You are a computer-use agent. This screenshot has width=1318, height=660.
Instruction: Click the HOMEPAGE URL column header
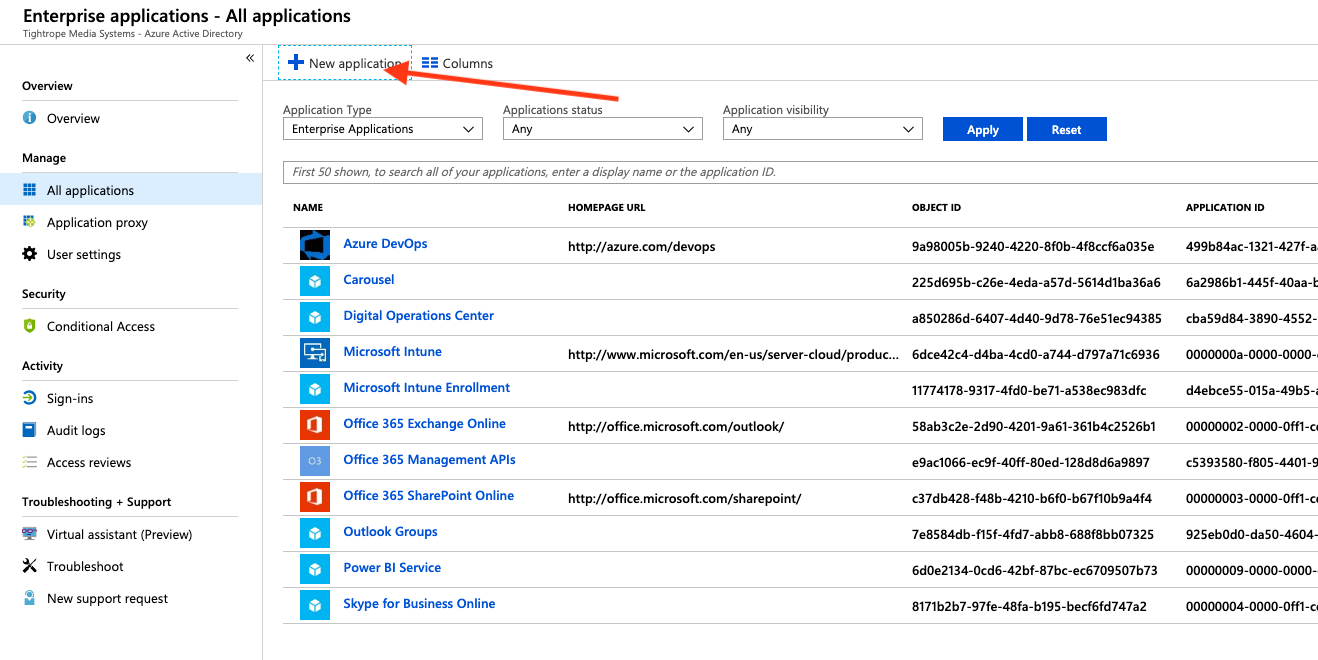click(607, 208)
